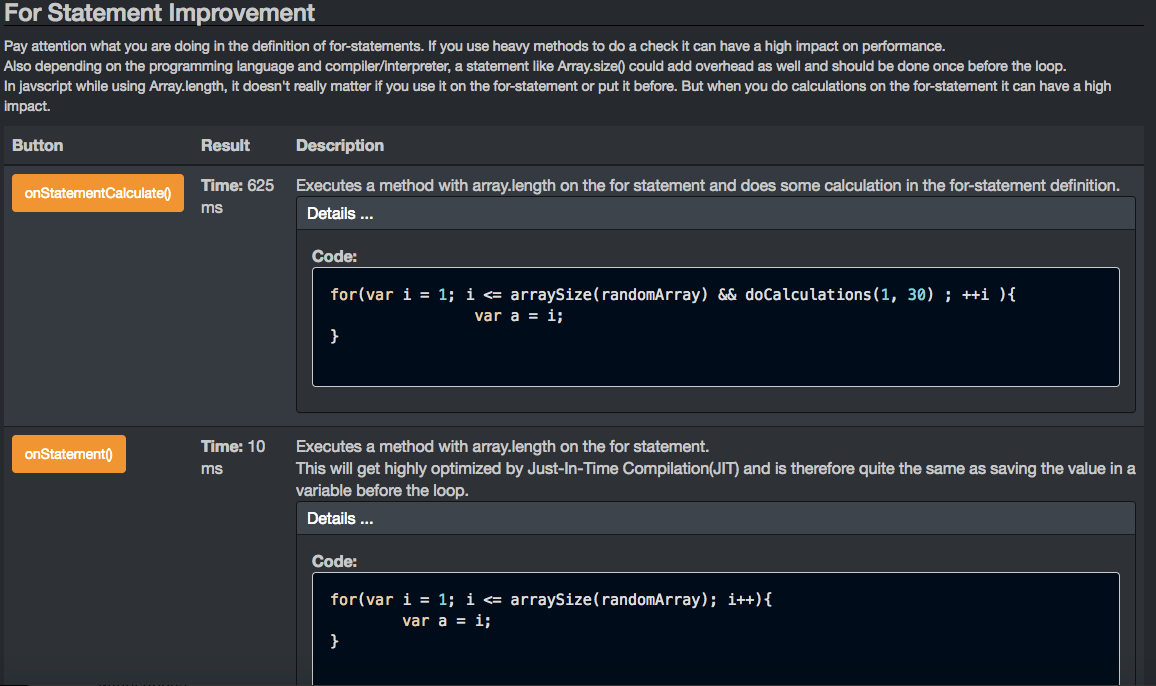Click the For Statement Improvement heading

(160, 13)
